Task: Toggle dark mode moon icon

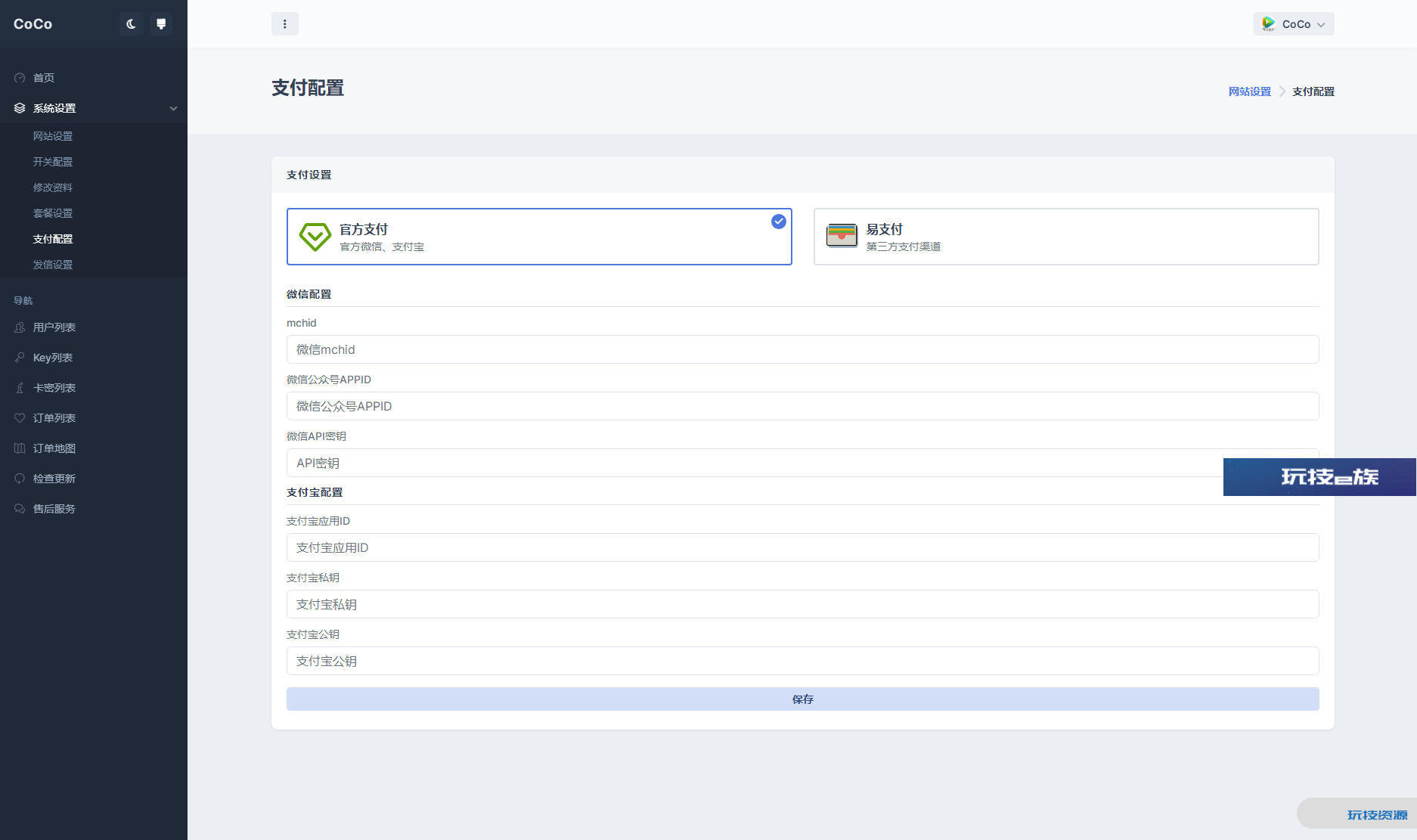Action: (131, 24)
